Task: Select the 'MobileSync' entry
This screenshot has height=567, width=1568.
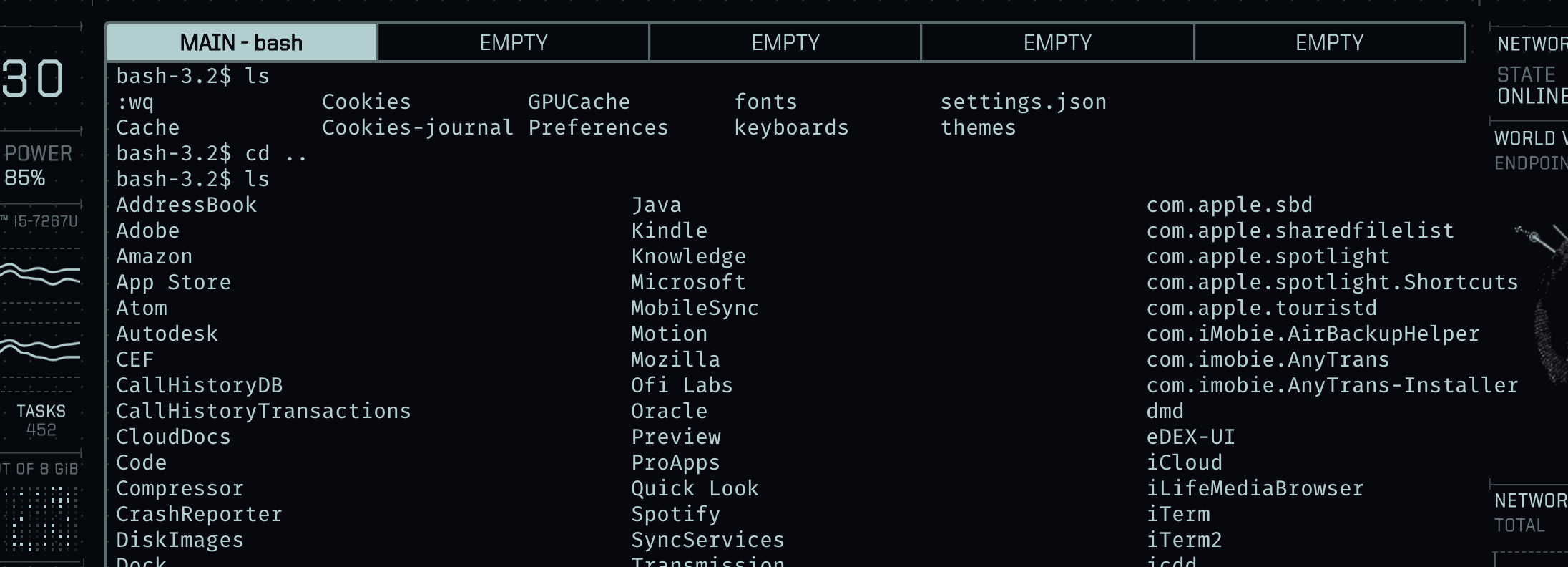Action: [695, 308]
